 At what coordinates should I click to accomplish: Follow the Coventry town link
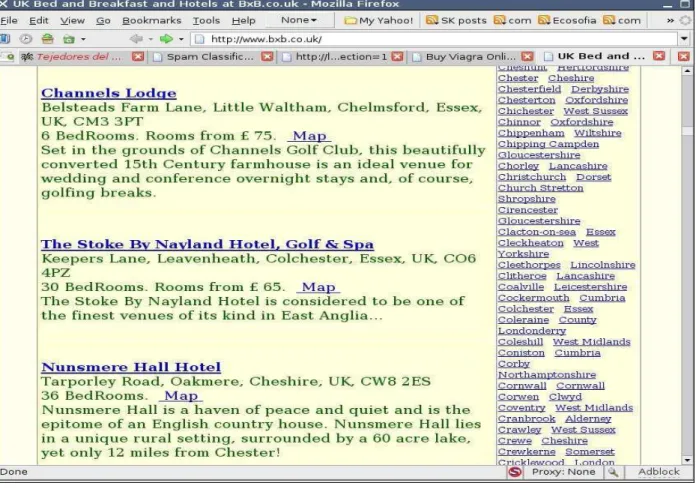(x=521, y=408)
